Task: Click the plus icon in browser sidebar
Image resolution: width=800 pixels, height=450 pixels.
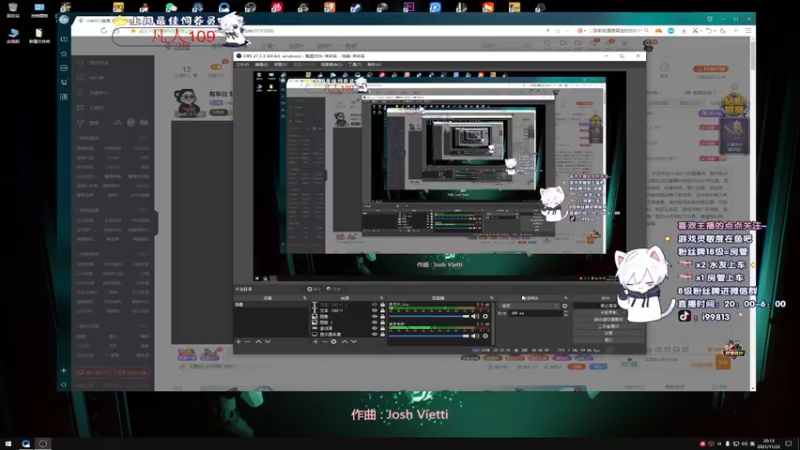Action: pyautogui.click(x=64, y=370)
